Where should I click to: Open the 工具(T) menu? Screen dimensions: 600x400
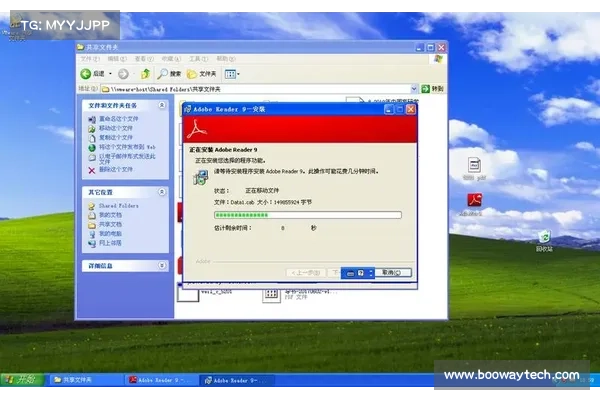[198, 59]
